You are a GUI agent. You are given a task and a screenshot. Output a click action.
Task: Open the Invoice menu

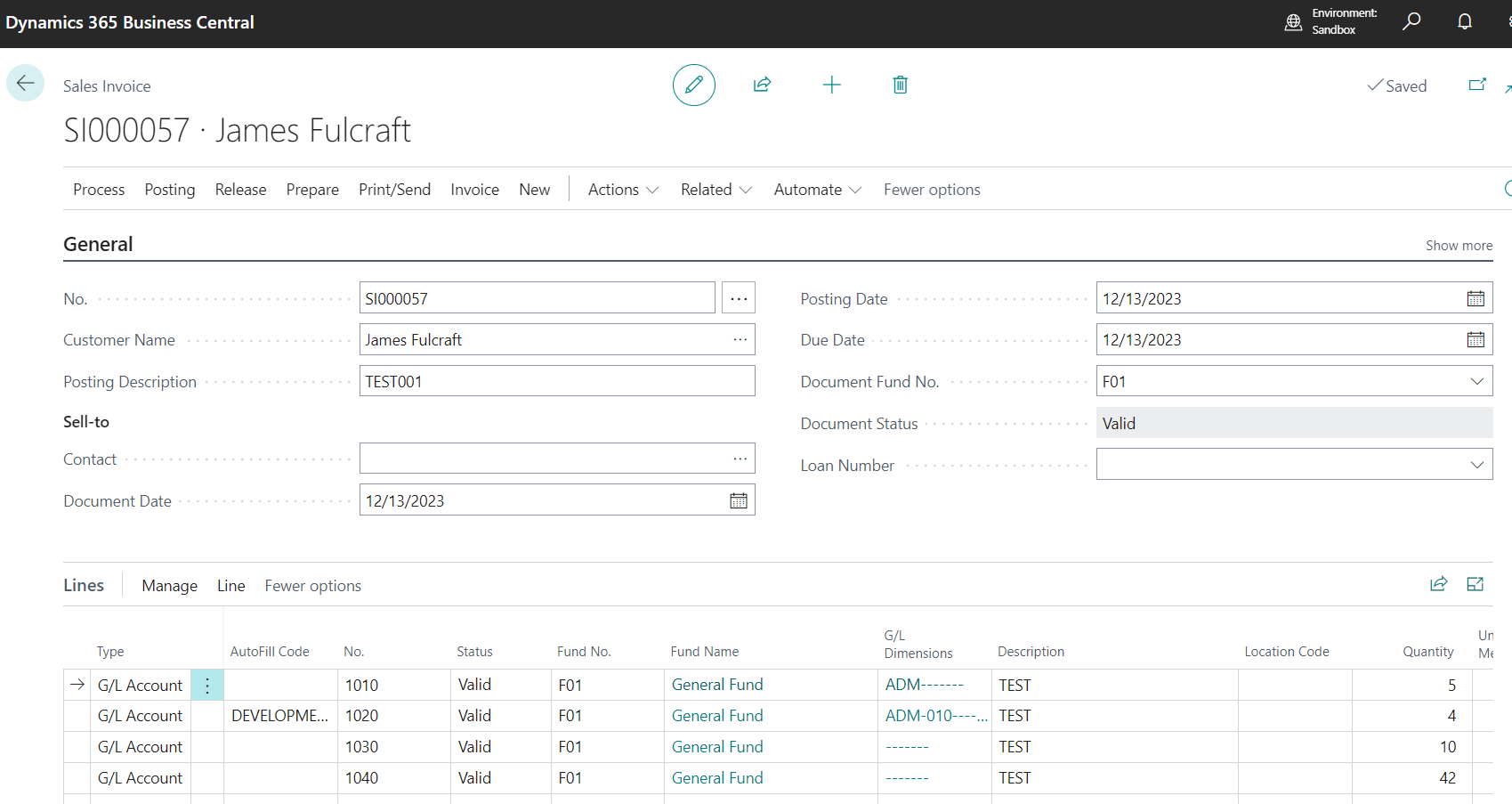click(474, 190)
